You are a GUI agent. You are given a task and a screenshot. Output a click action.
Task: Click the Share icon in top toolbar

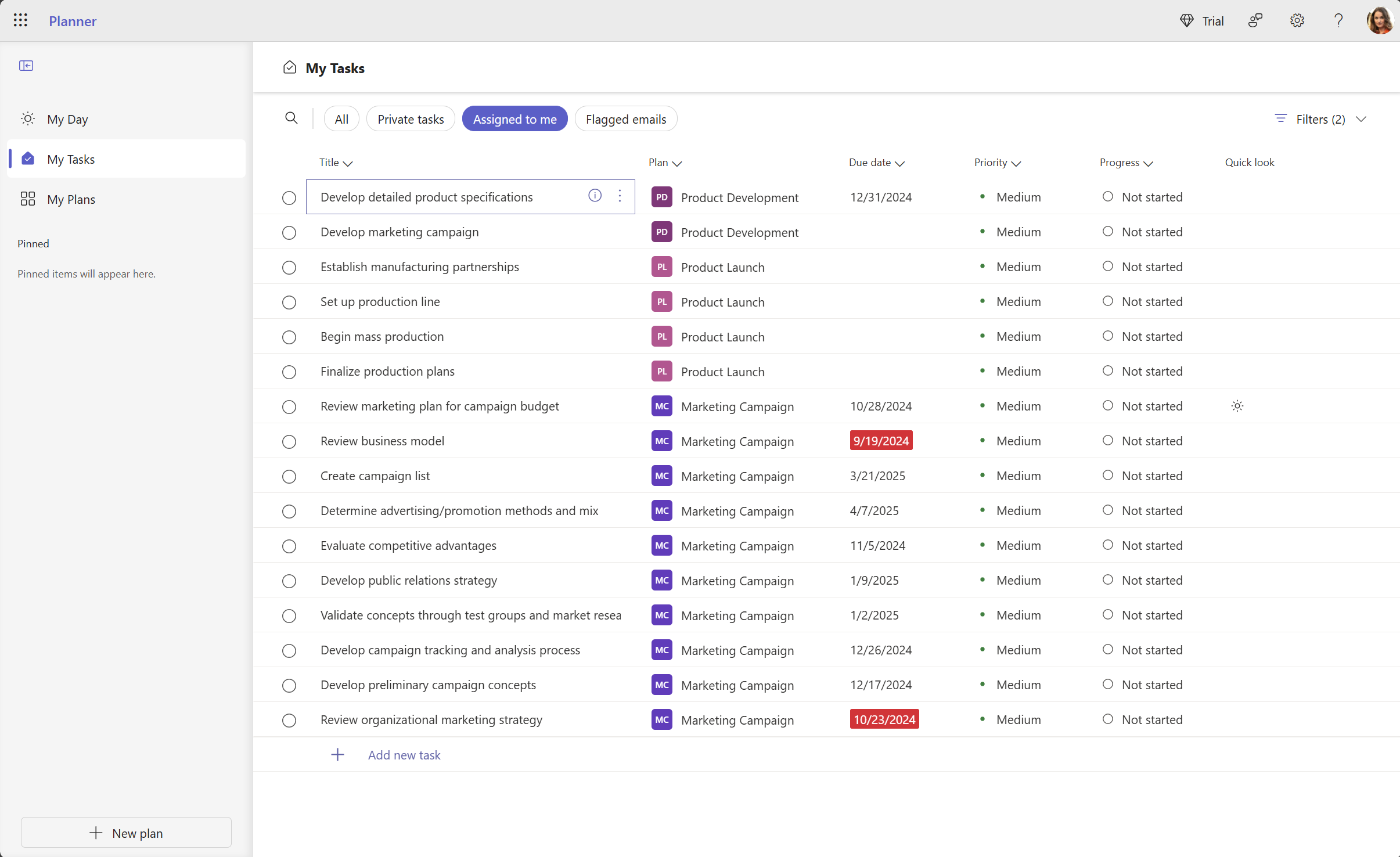(x=1257, y=20)
